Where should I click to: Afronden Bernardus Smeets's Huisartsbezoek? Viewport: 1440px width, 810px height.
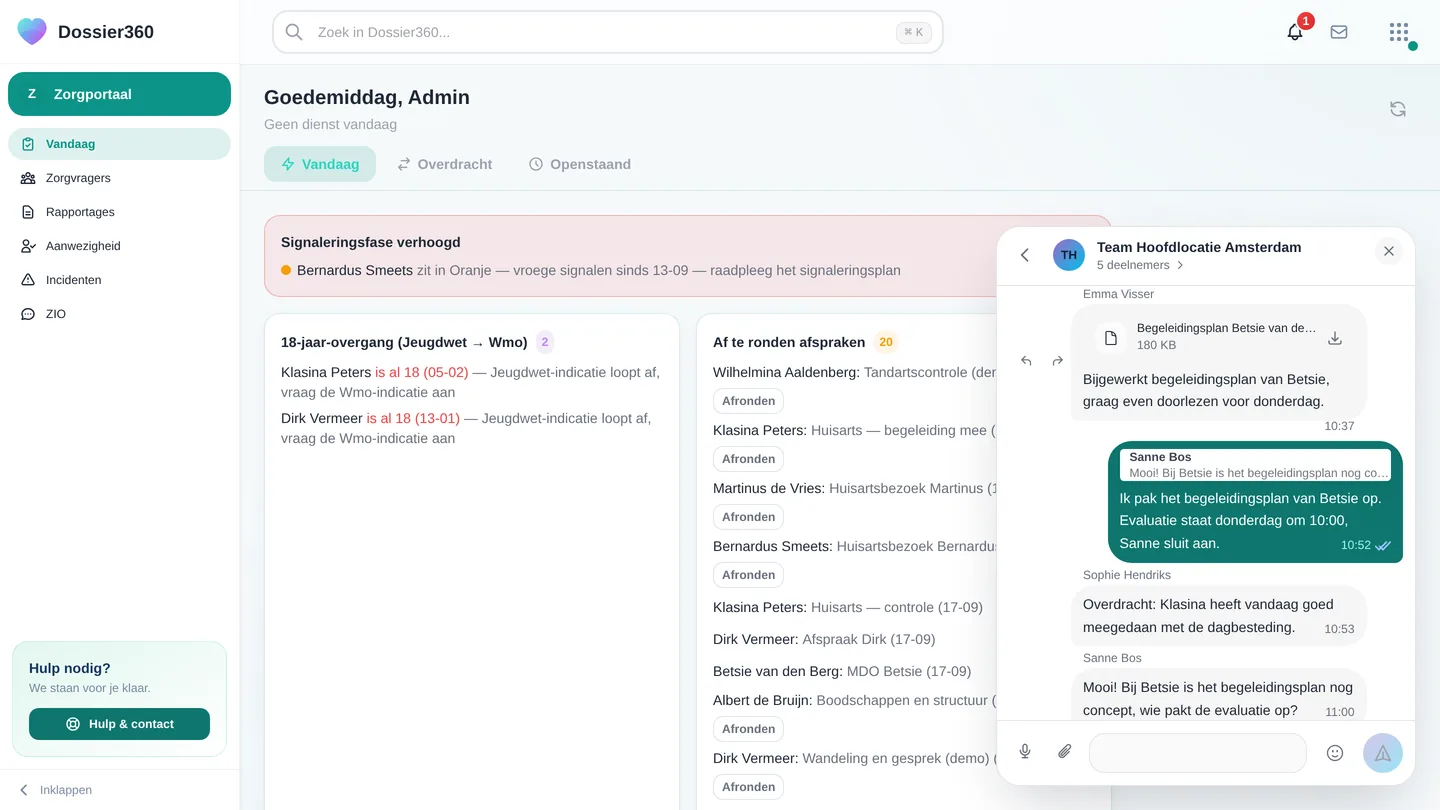click(748, 575)
